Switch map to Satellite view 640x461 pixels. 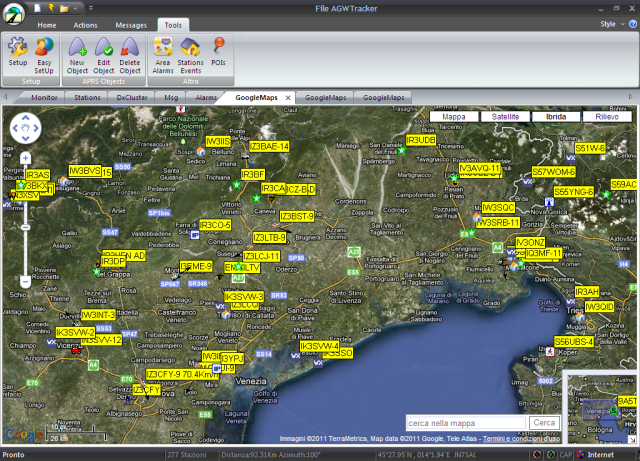(x=505, y=117)
